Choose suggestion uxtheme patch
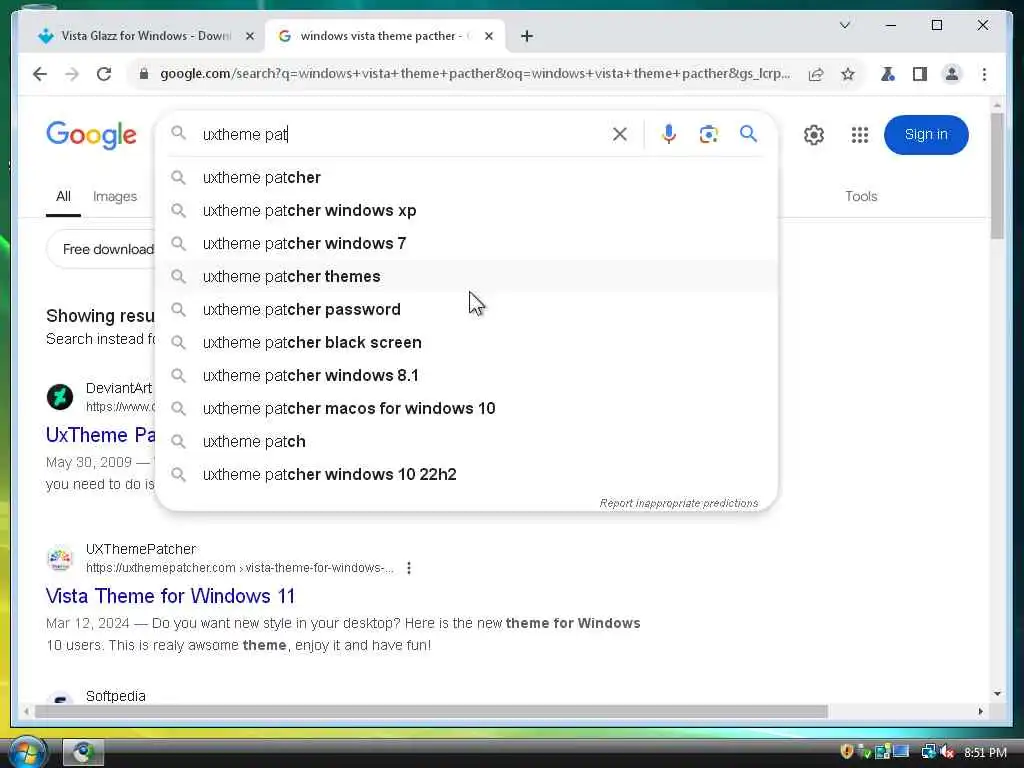 (x=468, y=441)
